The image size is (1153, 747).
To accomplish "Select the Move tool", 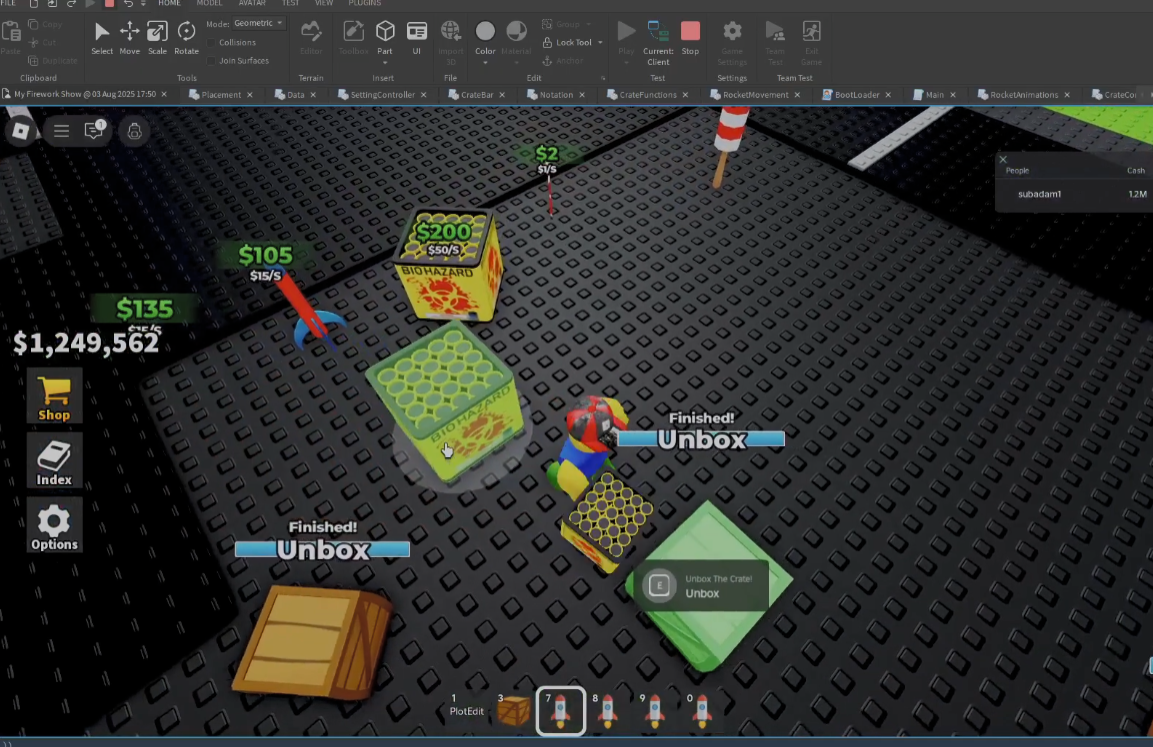I will point(129,37).
